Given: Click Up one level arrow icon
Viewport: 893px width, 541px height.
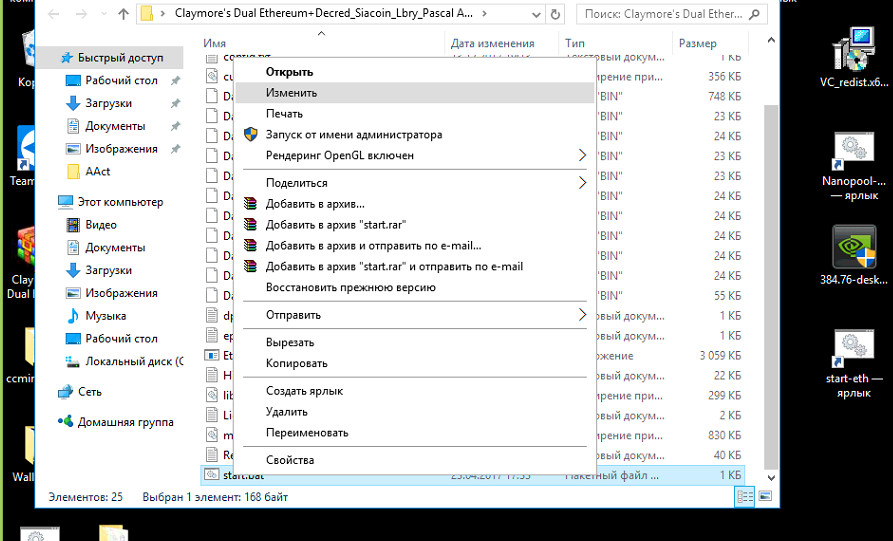Looking at the screenshot, I should (x=124, y=14).
